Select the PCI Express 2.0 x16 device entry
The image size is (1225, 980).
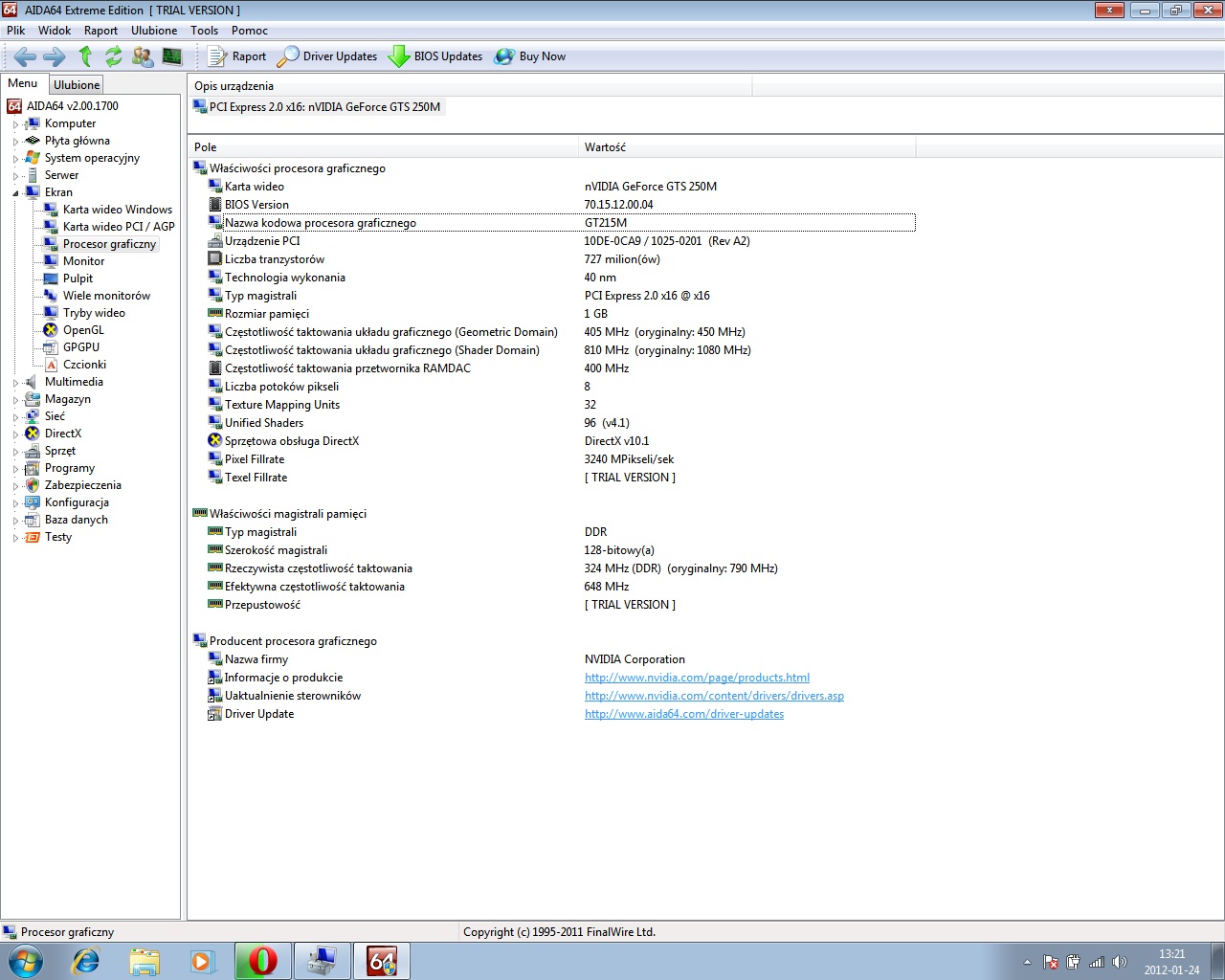(317, 107)
